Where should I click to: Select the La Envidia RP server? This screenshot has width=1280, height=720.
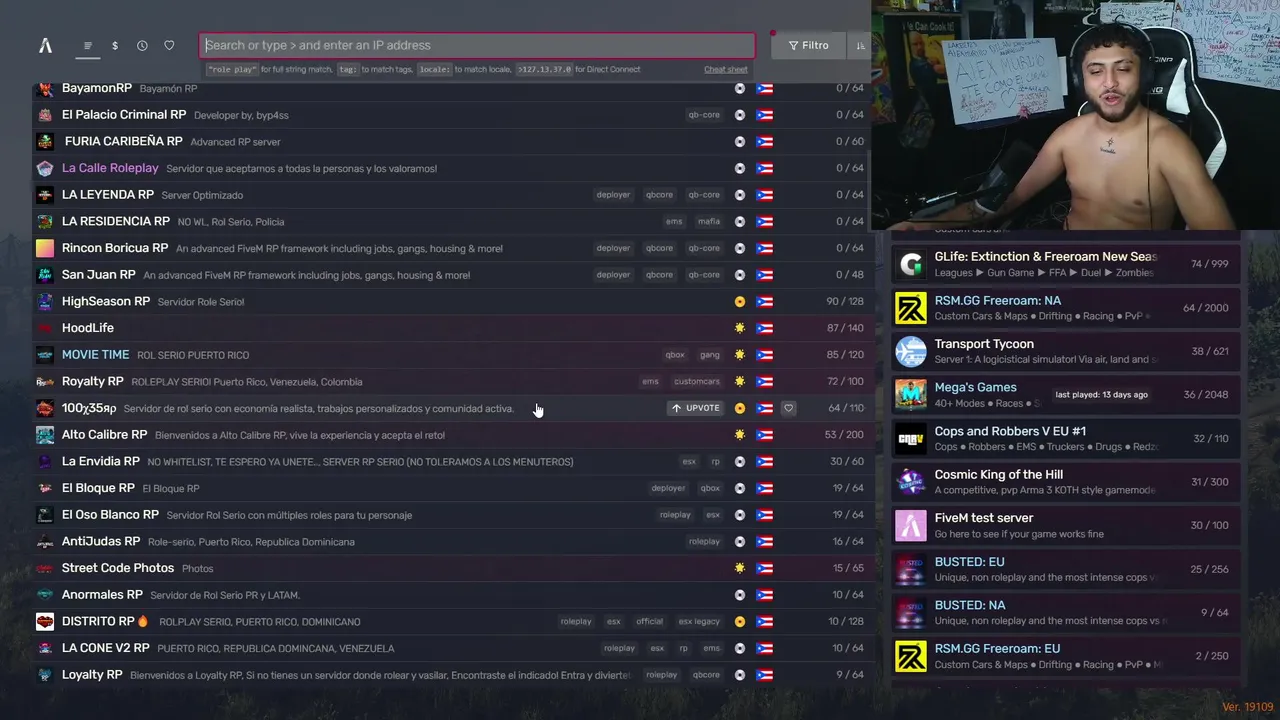point(452,461)
